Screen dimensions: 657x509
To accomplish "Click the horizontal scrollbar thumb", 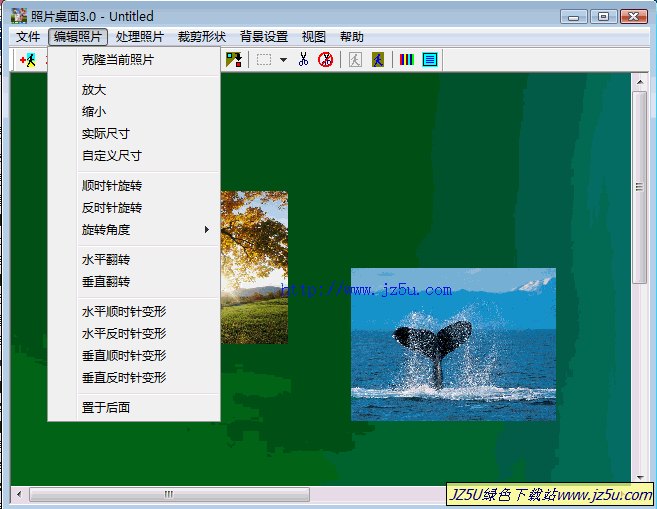I will point(169,494).
